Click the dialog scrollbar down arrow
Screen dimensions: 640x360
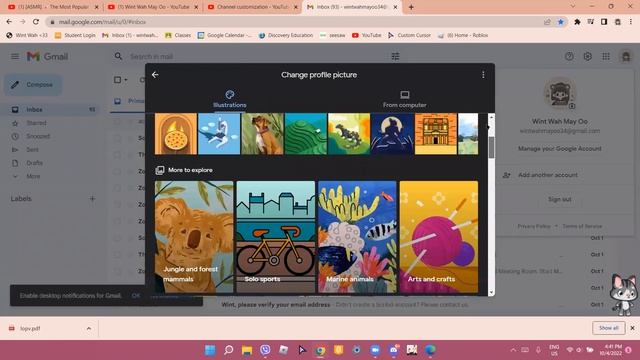(491, 292)
